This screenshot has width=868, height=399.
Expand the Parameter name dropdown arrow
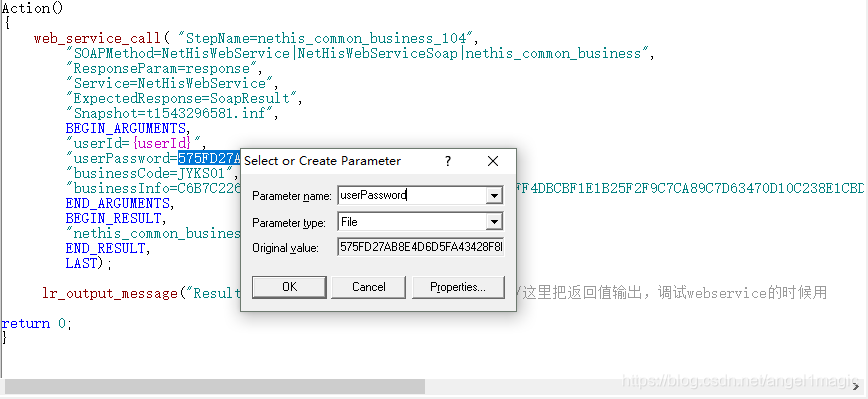[494, 195]
